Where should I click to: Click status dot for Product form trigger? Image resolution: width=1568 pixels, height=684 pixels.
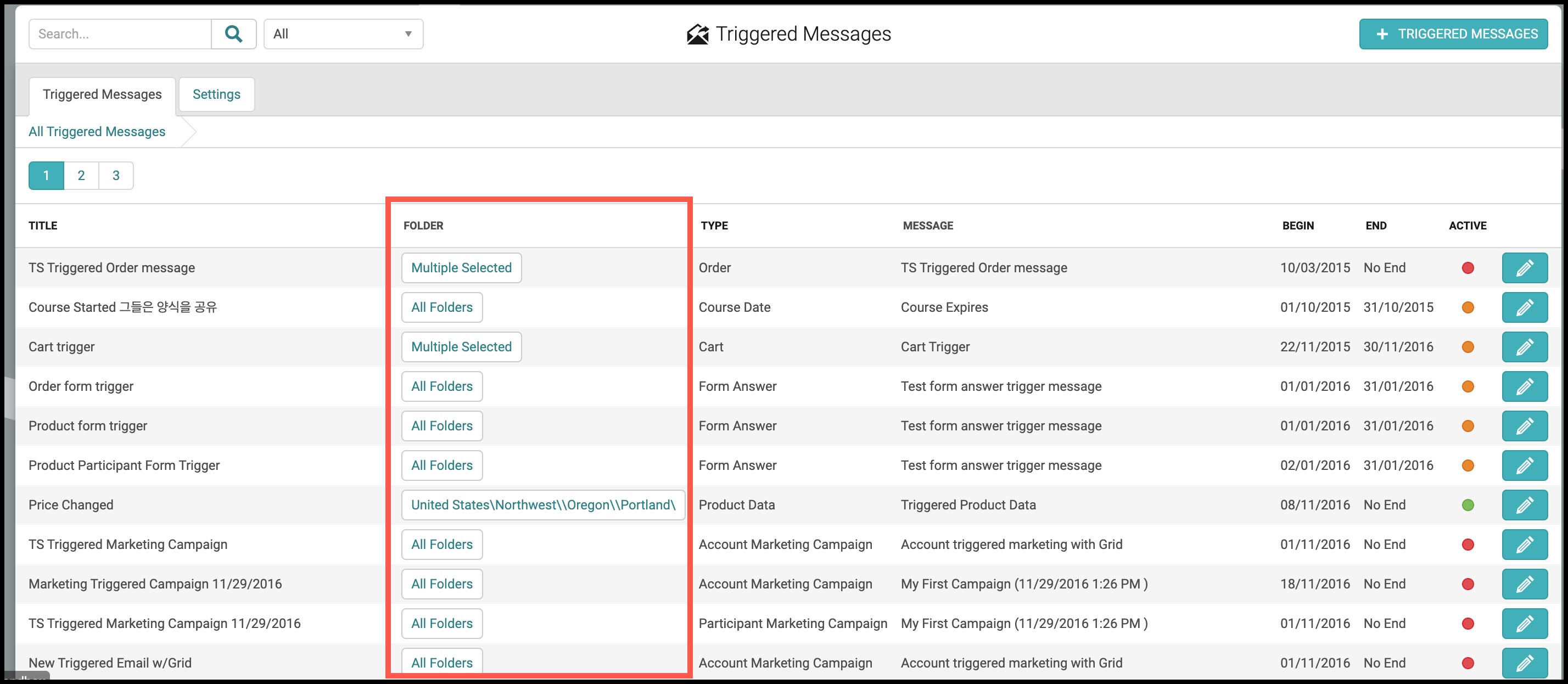click(1468, 426)
